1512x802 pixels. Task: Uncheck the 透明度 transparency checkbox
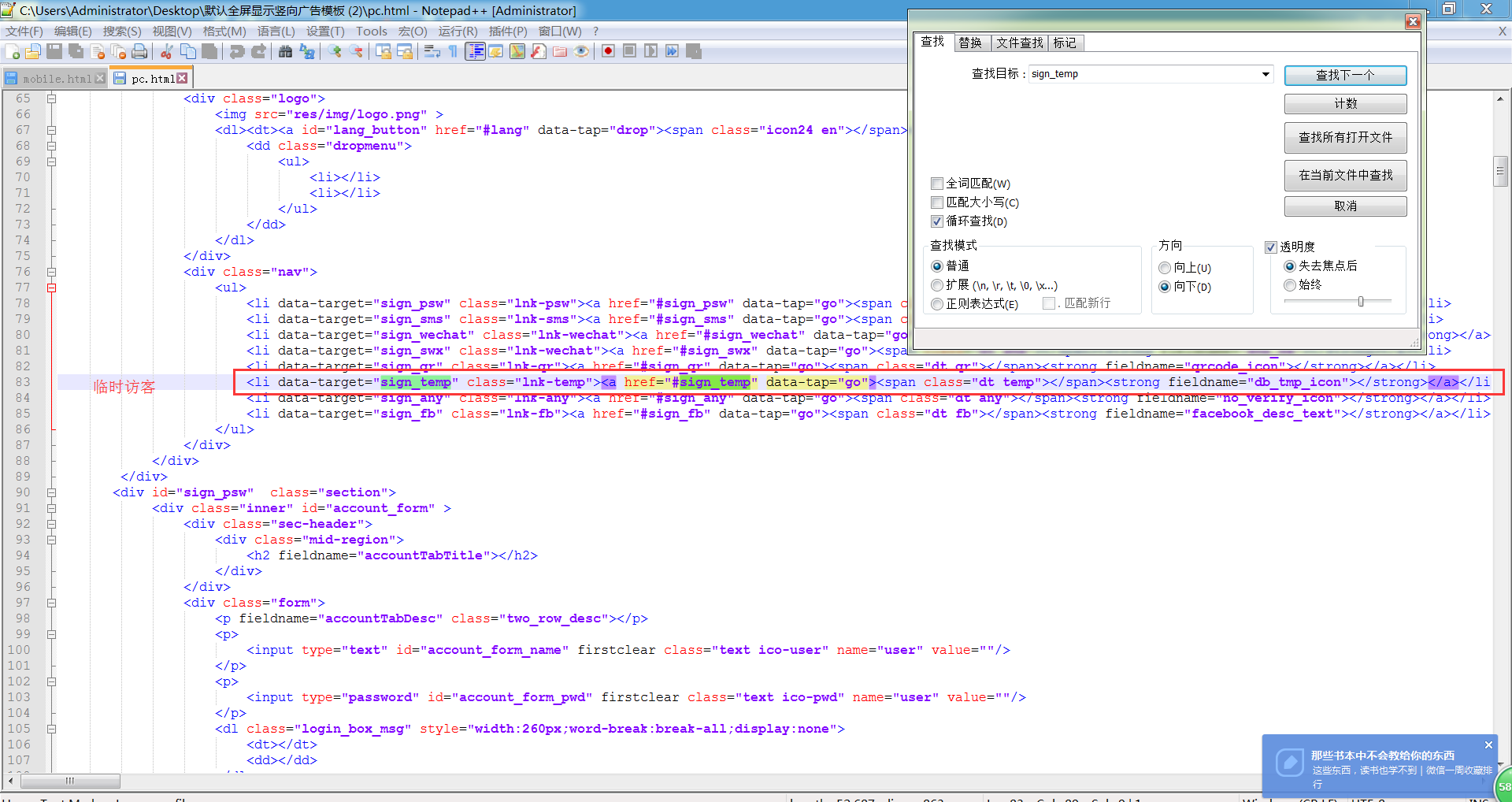(1270, 247)
